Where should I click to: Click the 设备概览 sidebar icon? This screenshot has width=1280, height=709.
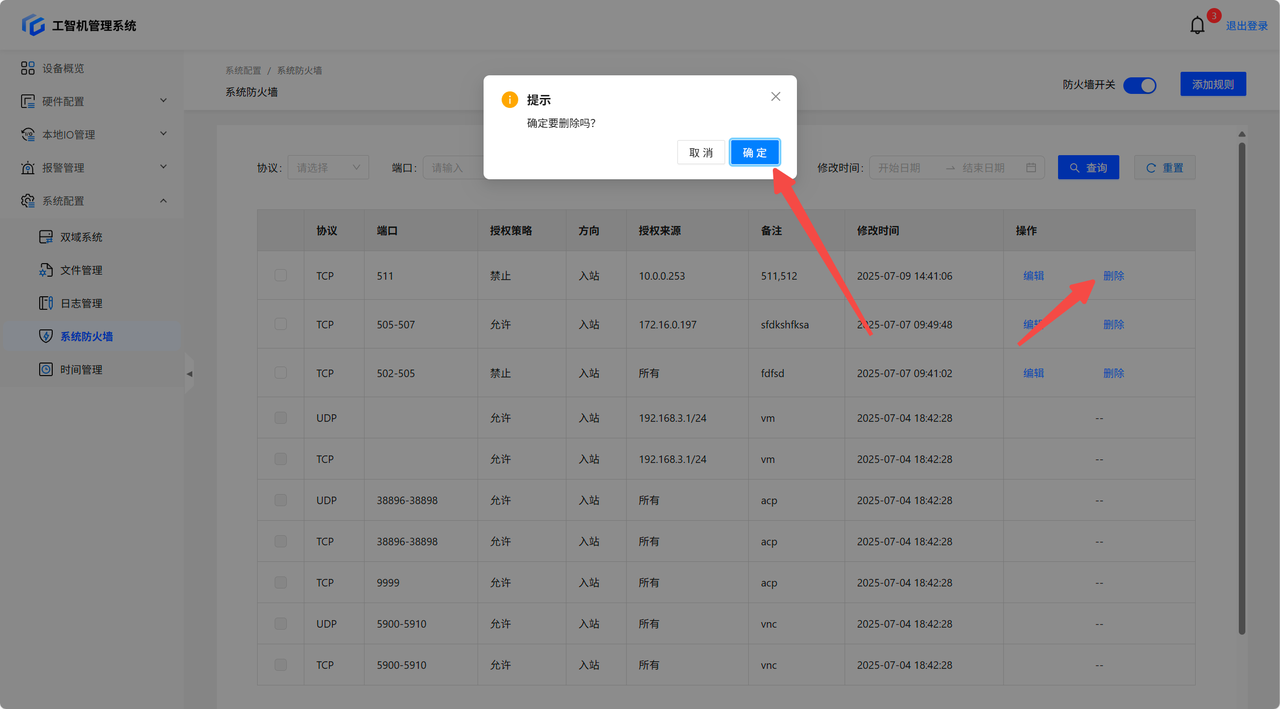[28, 68]
